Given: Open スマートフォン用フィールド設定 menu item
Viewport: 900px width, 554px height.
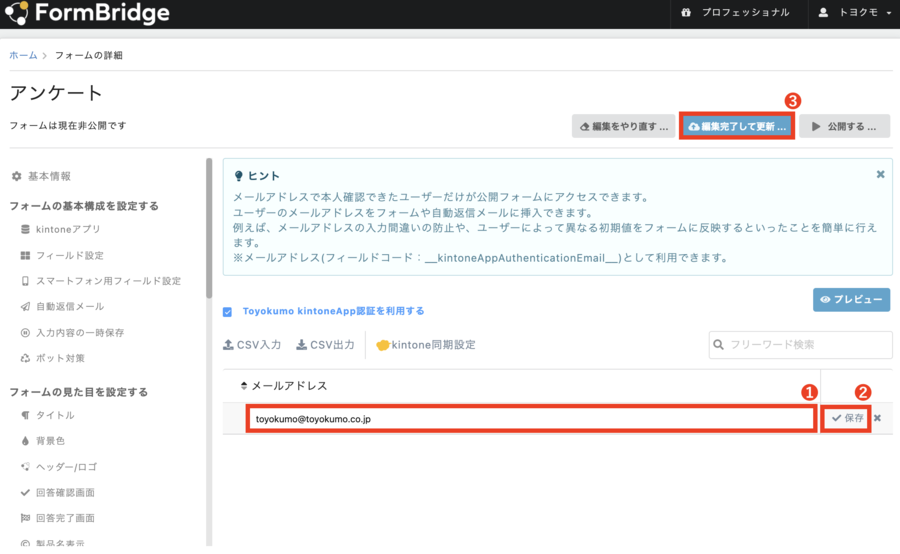Looking at the screenshot, I should pos(101,281).
